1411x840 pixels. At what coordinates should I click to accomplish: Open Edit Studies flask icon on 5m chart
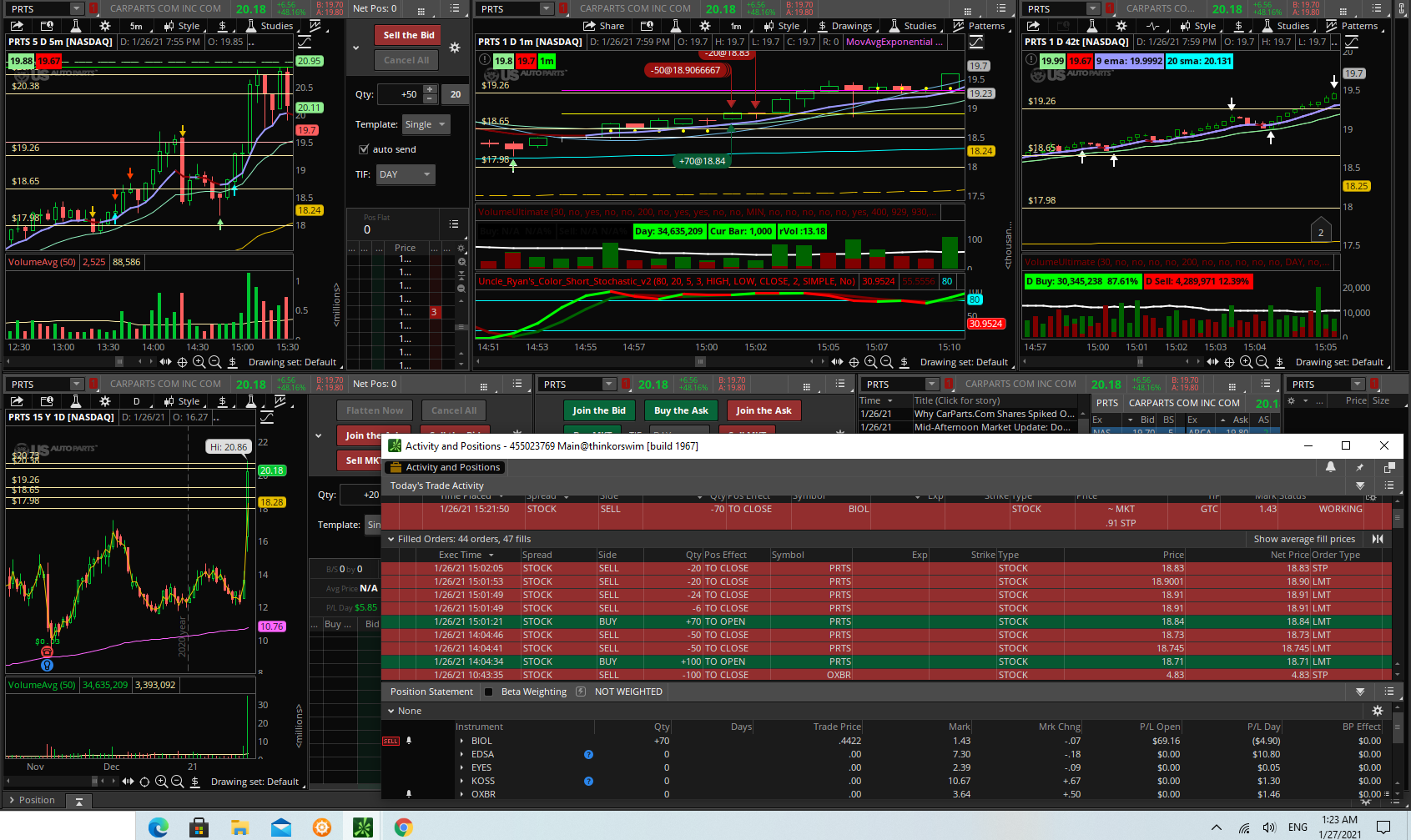[75, 26]
